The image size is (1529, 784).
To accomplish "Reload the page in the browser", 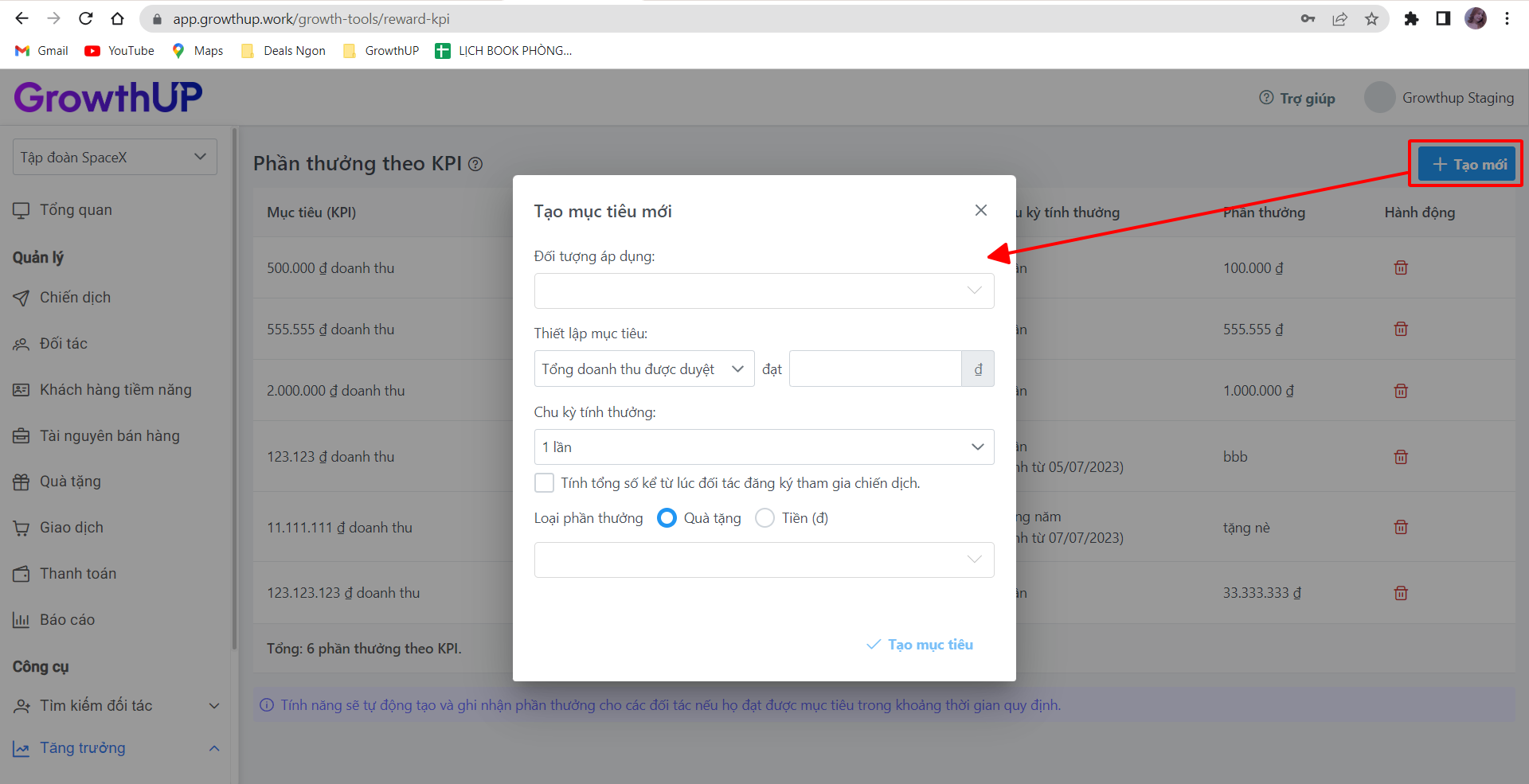I will tap(86, 19).
